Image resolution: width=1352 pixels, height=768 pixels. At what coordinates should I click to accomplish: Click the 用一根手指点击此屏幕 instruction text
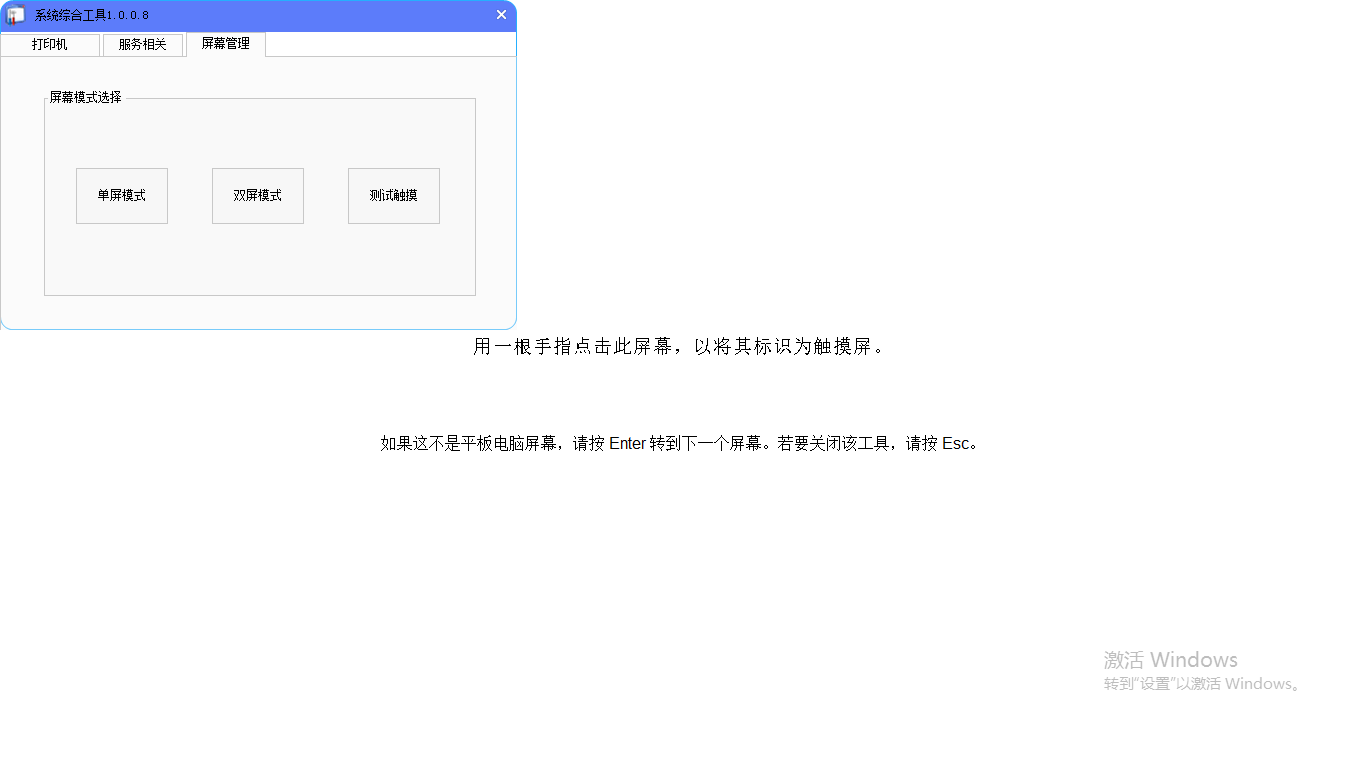tap(679, 347)
